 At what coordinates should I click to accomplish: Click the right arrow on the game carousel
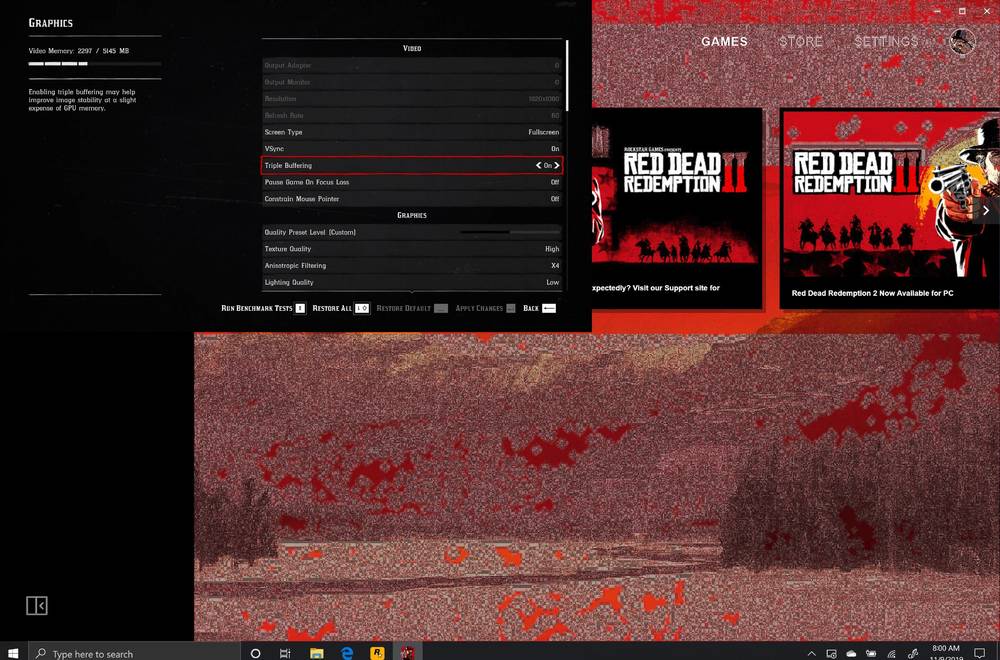coord(986,210)
